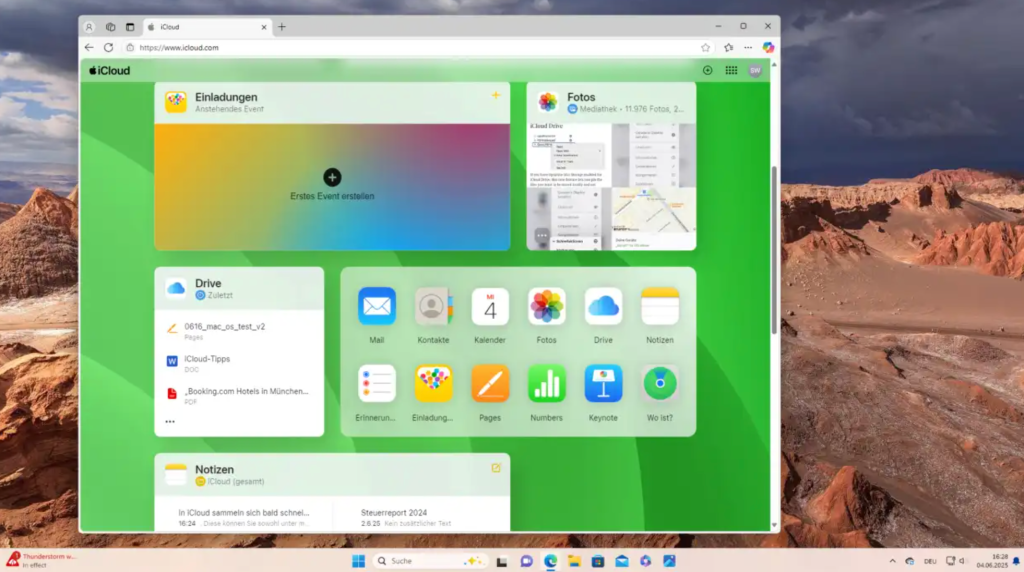Click the new note compose icon in the Notizen widget
The width and height of the screenshot is (1024, 572).
pyautogui.click(x=496, y=468)
